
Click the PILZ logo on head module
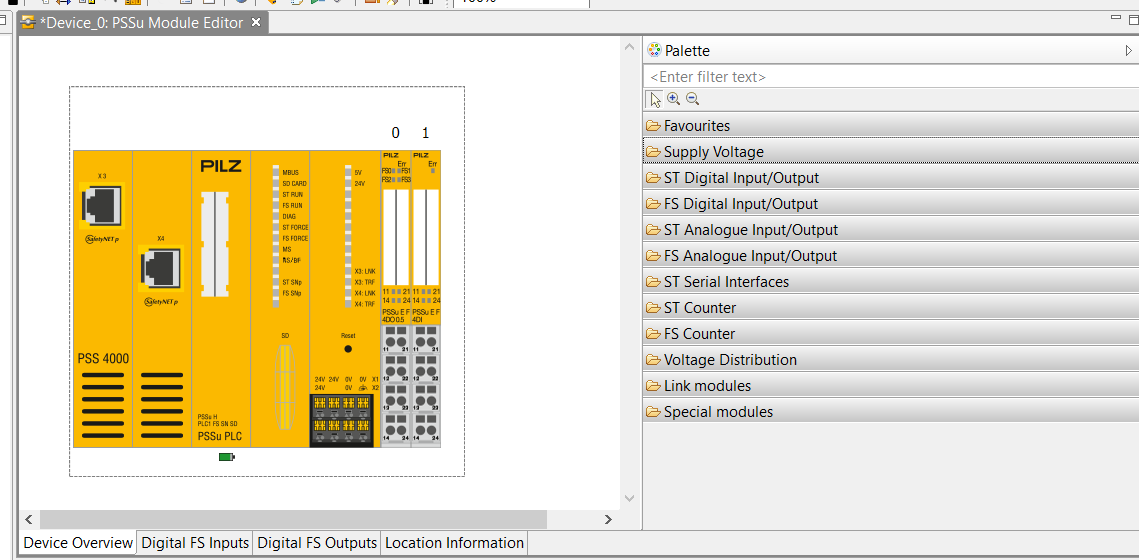coord(221,166)
